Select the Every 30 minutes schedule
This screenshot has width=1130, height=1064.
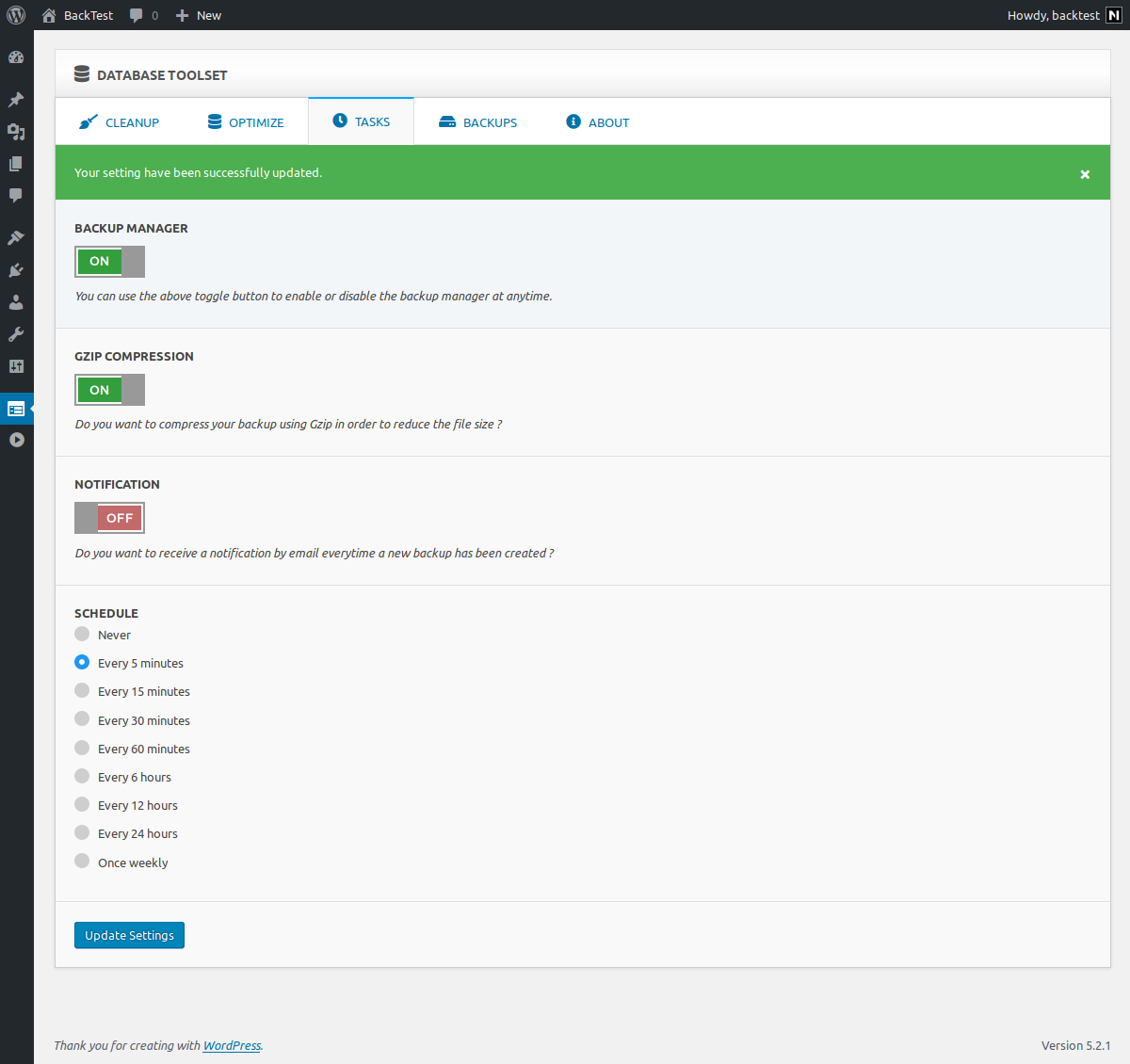tap(82, 719)
